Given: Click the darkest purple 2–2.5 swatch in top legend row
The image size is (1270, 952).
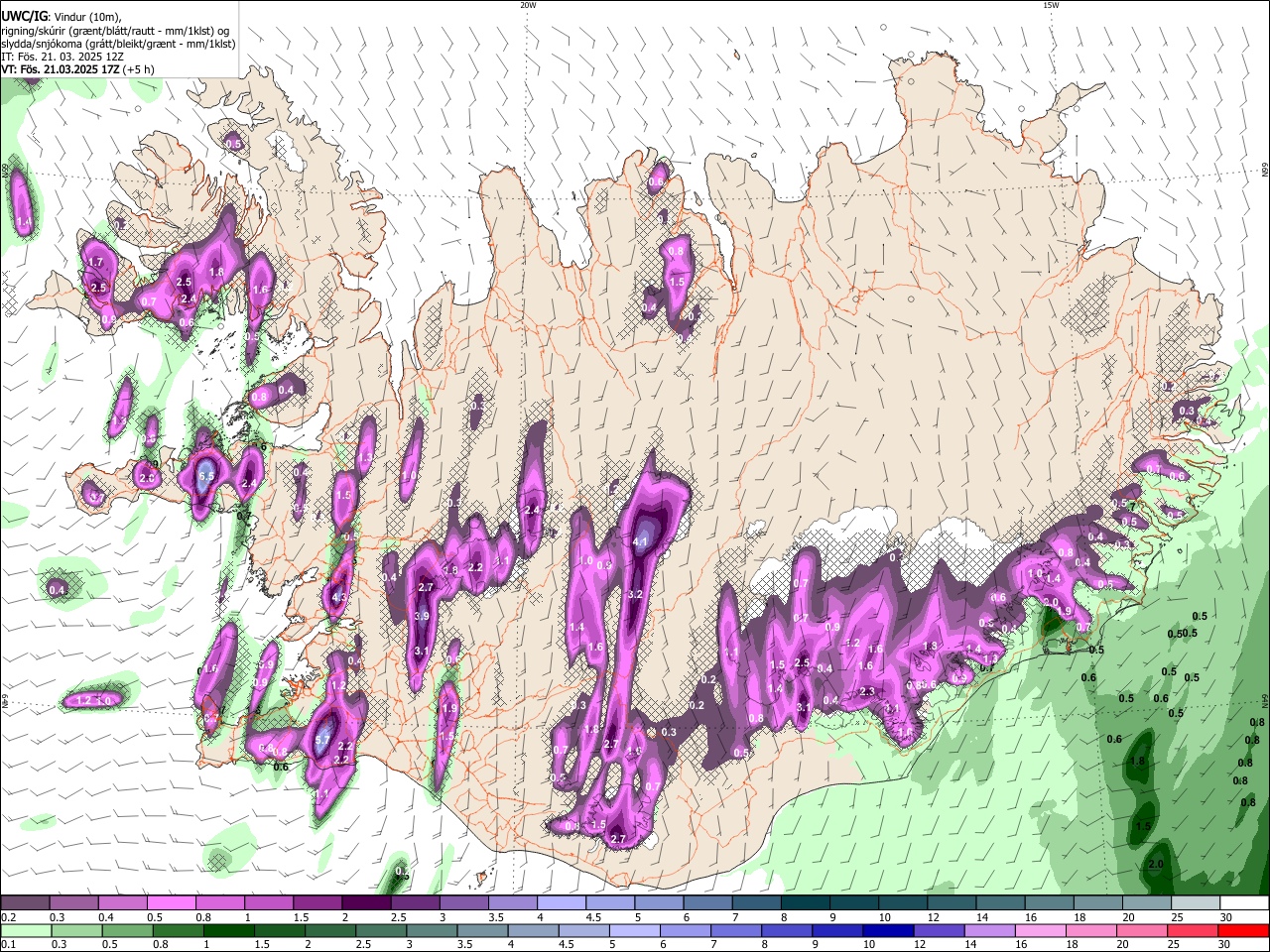Looking at the screenshot, I should [x=366, y=903].
